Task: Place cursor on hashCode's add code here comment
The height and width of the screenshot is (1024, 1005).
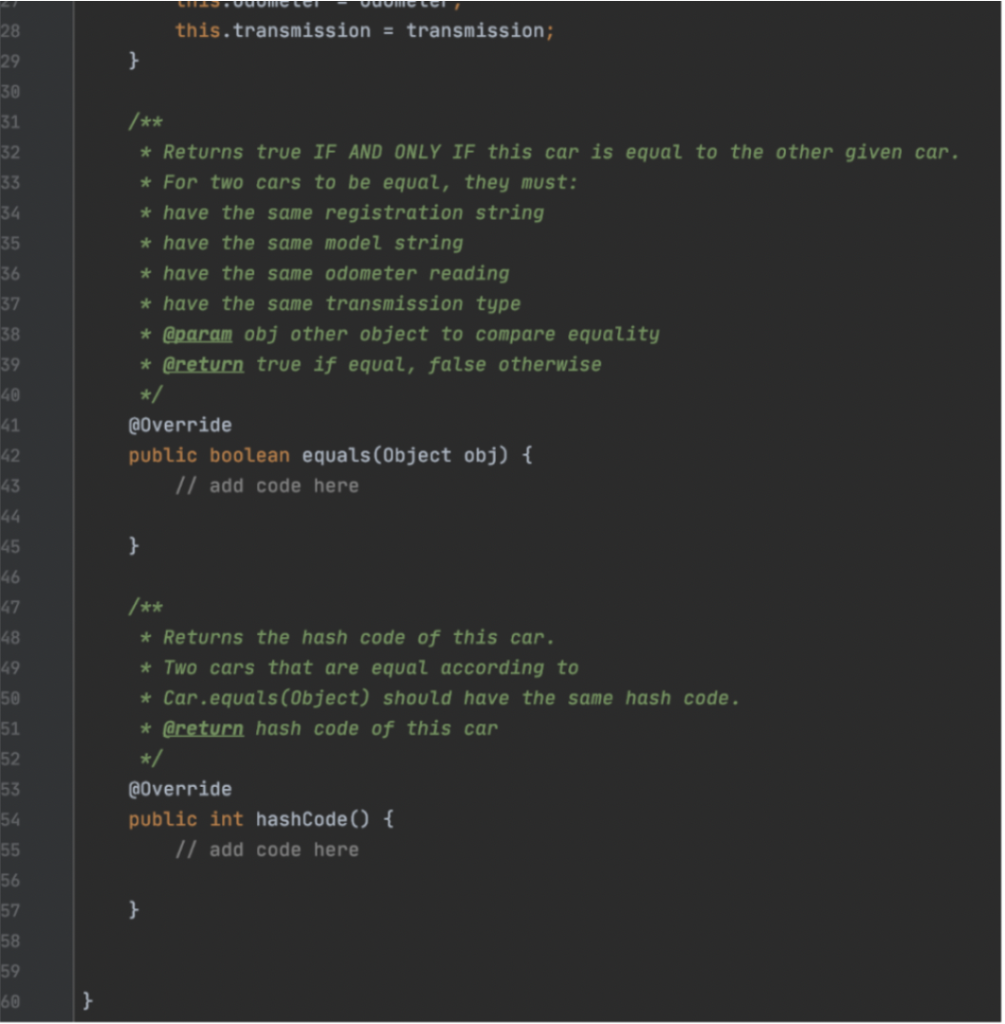Action: (x=267, y=851)
